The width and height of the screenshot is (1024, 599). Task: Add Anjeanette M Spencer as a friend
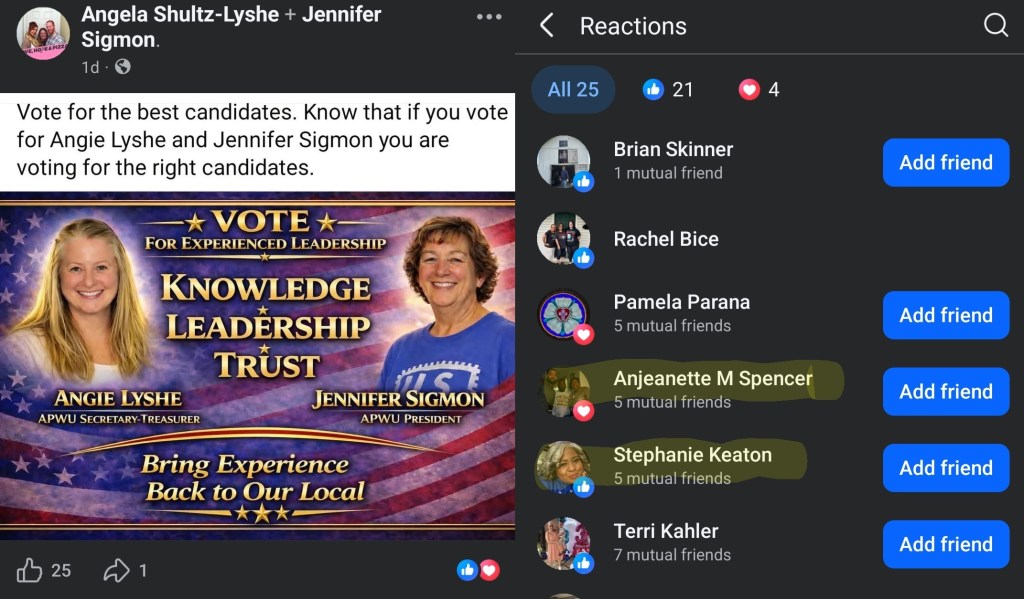click(x=946, y=391)
